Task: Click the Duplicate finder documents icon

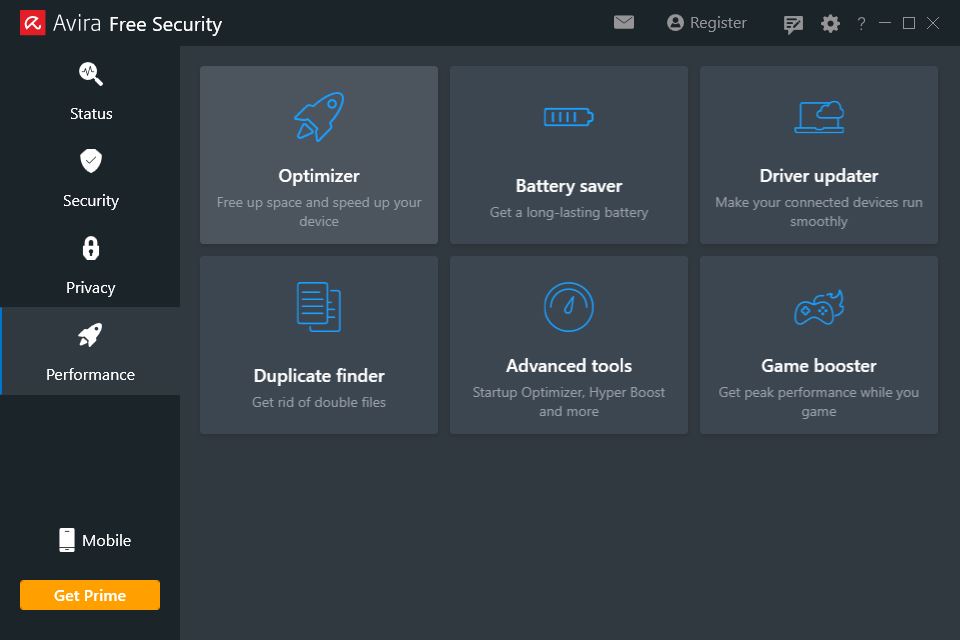Action: [x=319, y=307]
